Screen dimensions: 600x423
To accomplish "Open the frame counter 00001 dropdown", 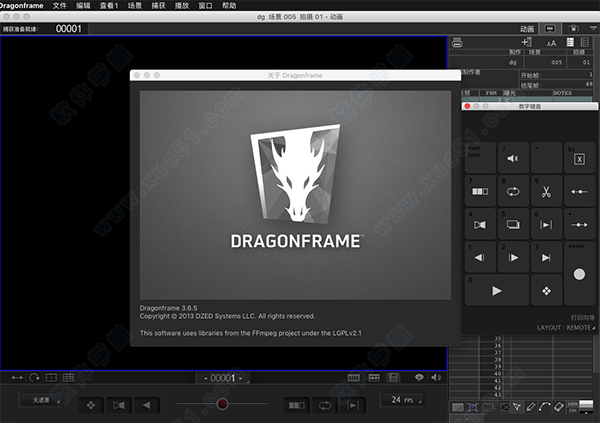I will pyautogui.click(x=223, y=378).
